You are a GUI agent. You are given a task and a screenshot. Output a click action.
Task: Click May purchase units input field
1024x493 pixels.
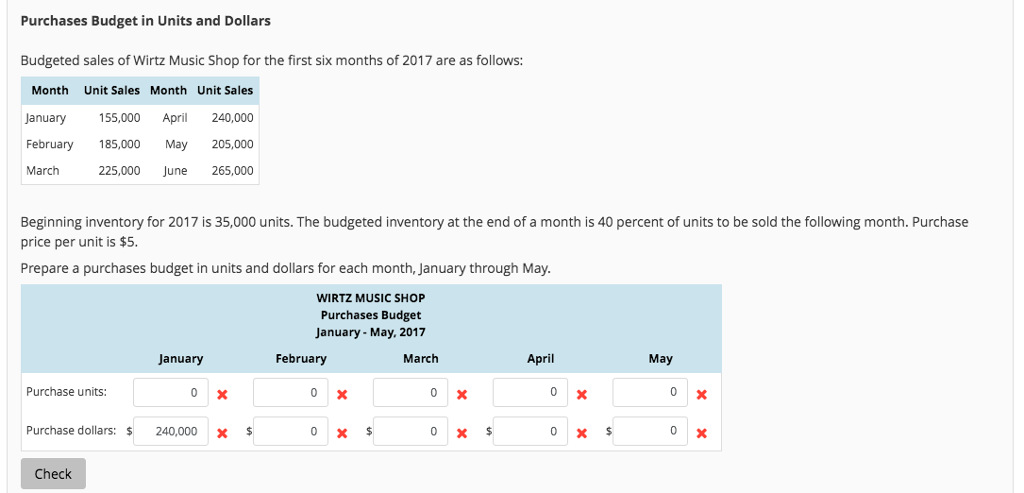pos(650,393)
